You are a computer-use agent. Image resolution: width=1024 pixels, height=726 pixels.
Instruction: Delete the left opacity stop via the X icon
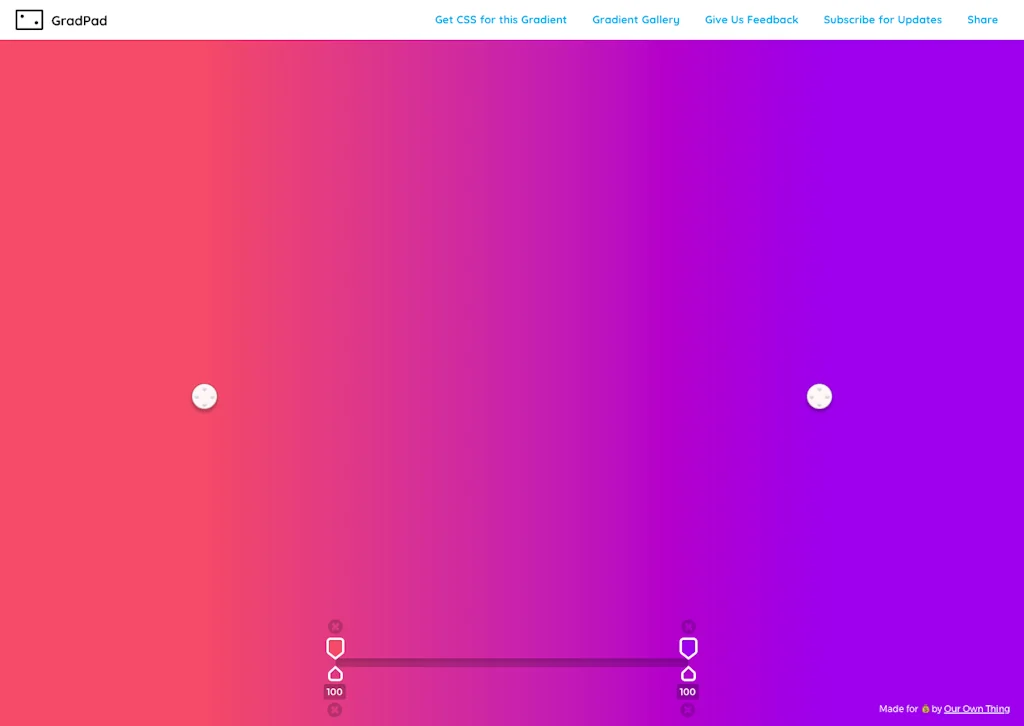(335, 709)
